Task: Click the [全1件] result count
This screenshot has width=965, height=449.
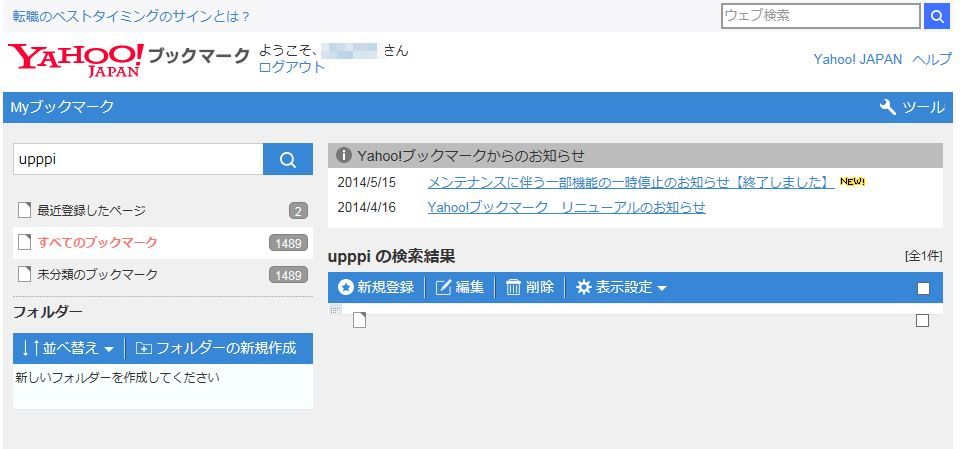Action: (923, 256)
